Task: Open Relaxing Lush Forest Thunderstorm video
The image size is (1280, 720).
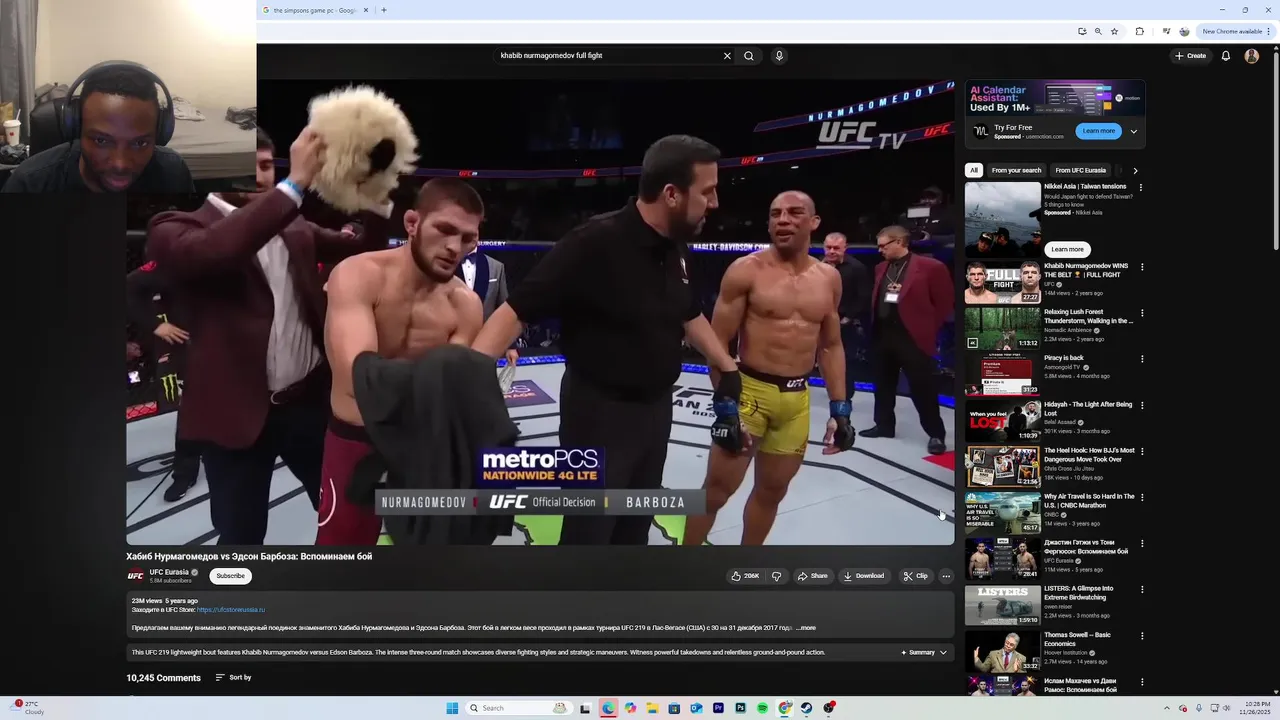Action: coord(1002,329)
